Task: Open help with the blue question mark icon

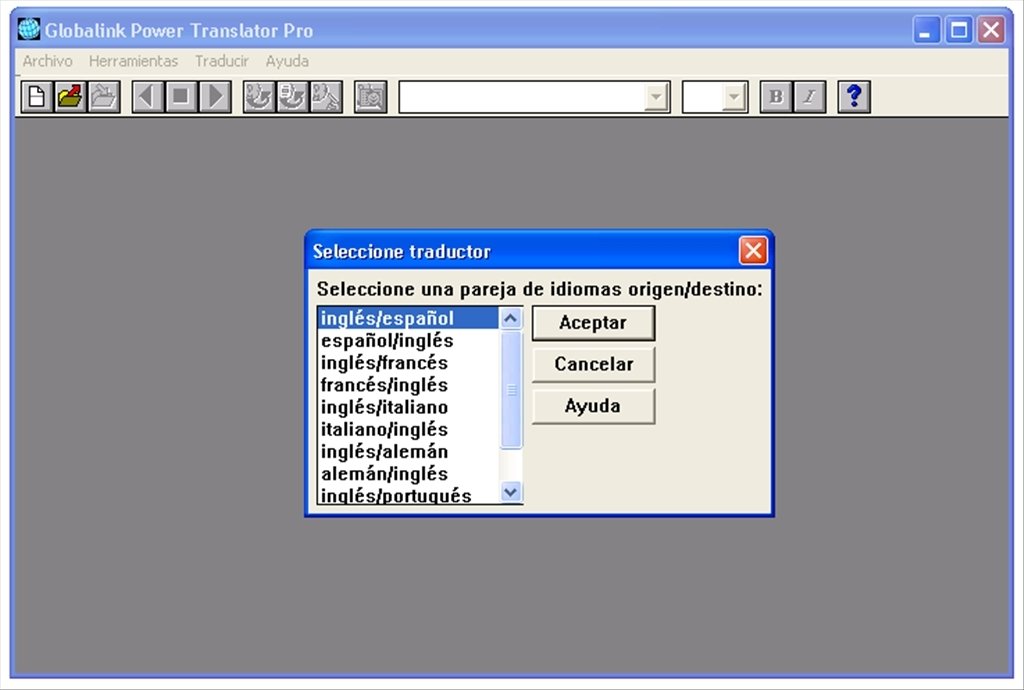Action: point(854,97)
